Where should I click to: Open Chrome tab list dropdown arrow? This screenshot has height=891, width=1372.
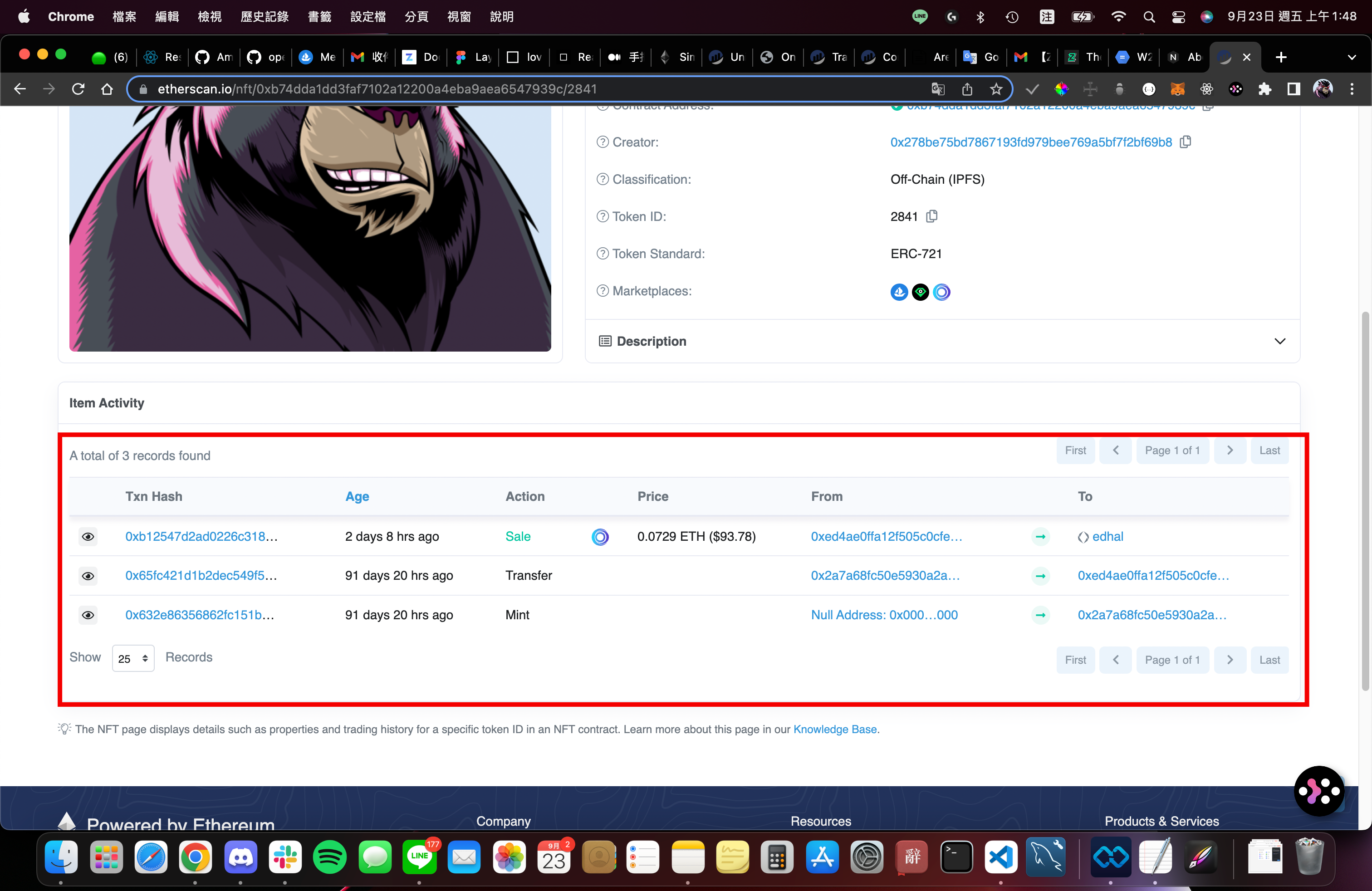1351,57
